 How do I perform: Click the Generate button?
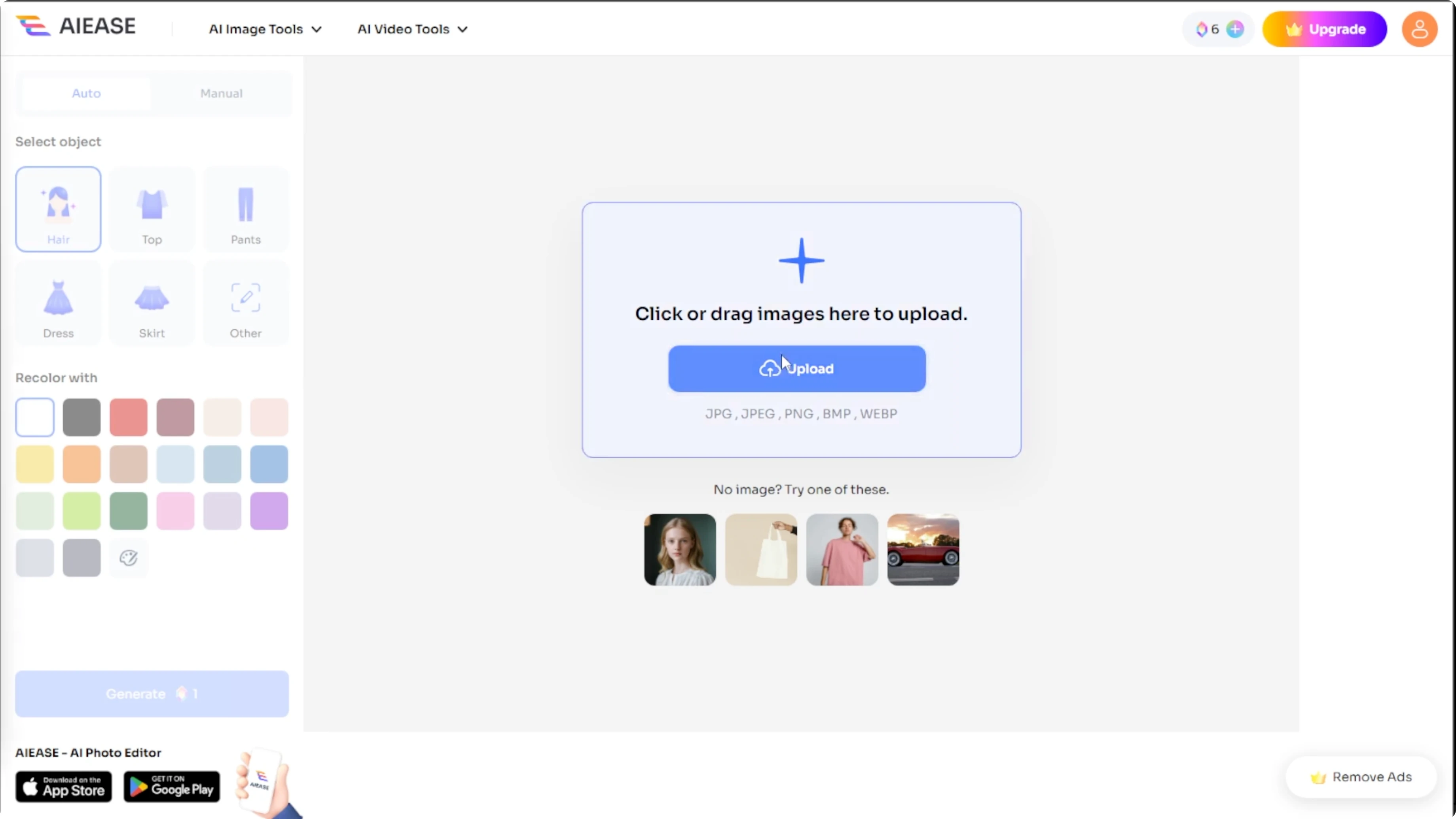pos(152,694)
